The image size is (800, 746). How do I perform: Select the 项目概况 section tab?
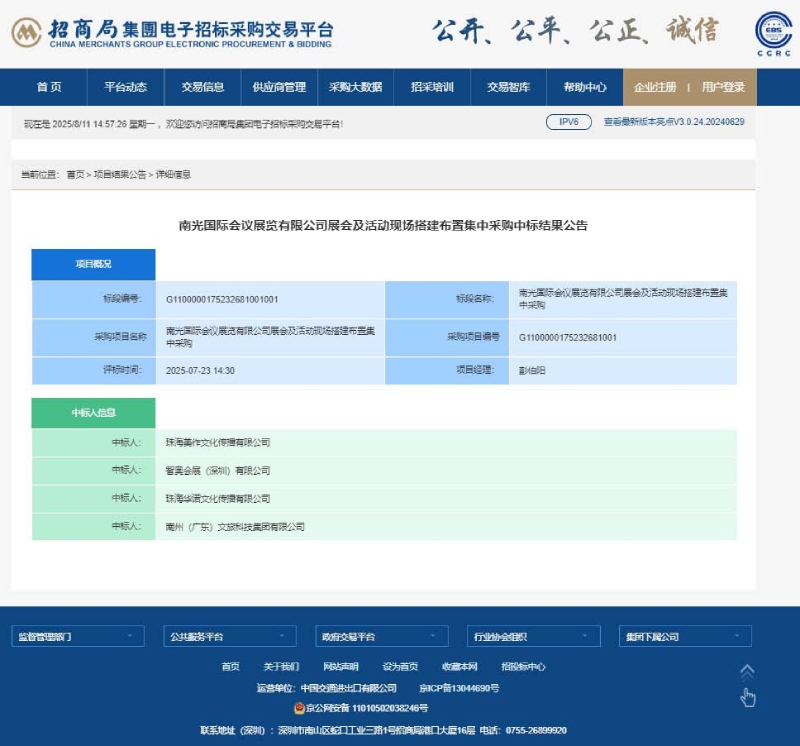point(93,264)
